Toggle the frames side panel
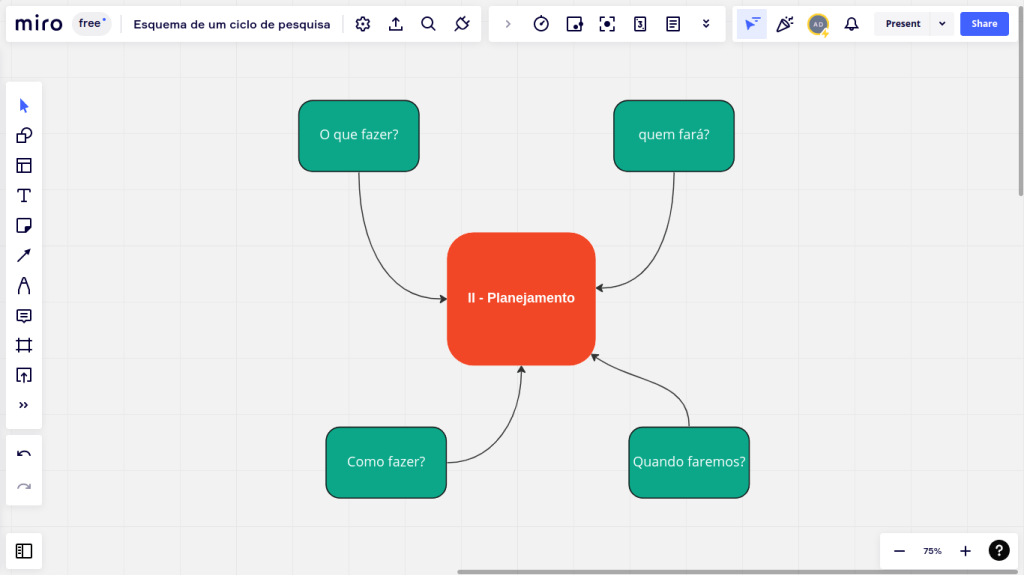1024x575 pixels. (24, 551)
